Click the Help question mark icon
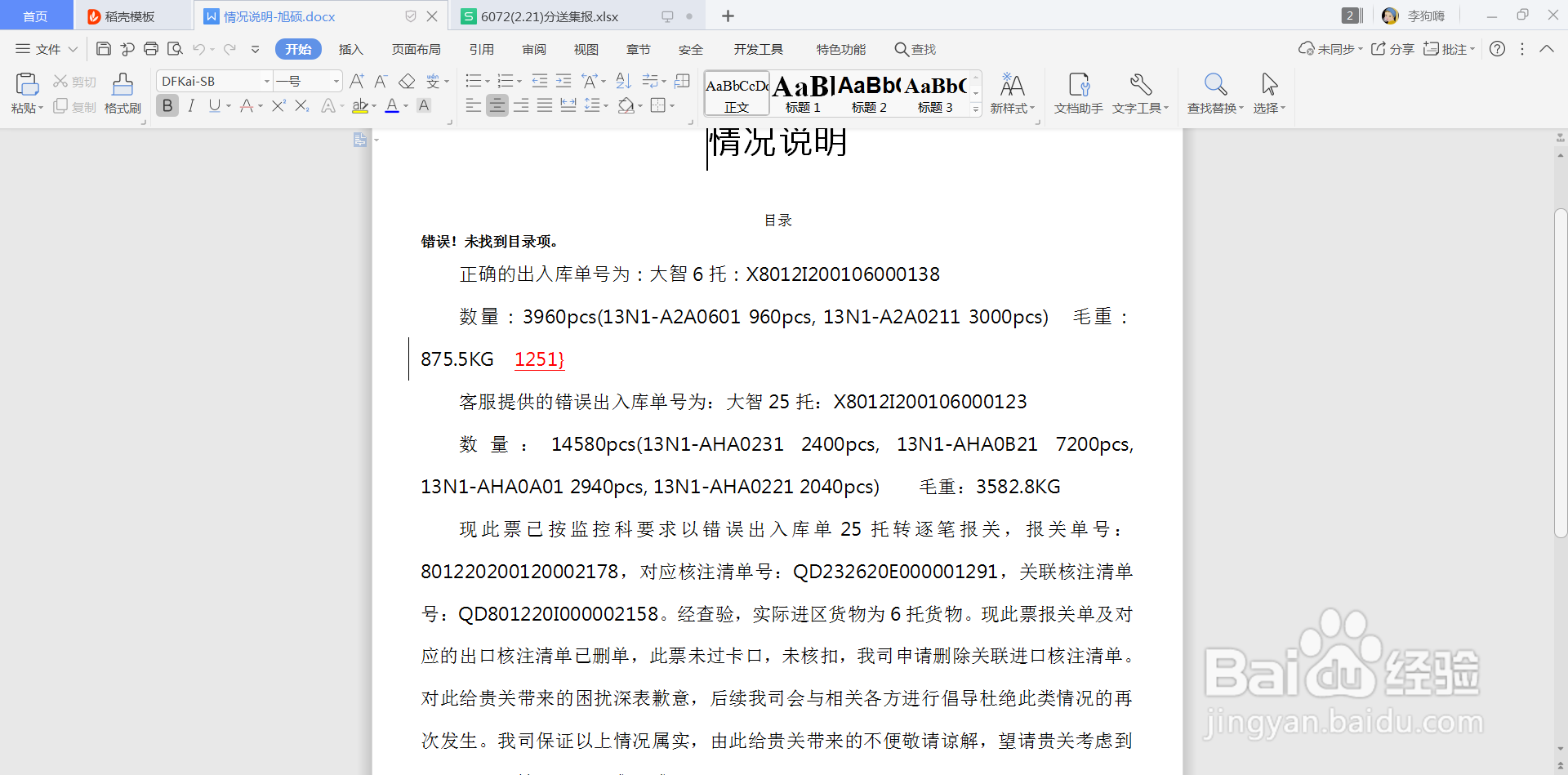The height and width of the screenshot is (775, 1568). click(1497, 49)
